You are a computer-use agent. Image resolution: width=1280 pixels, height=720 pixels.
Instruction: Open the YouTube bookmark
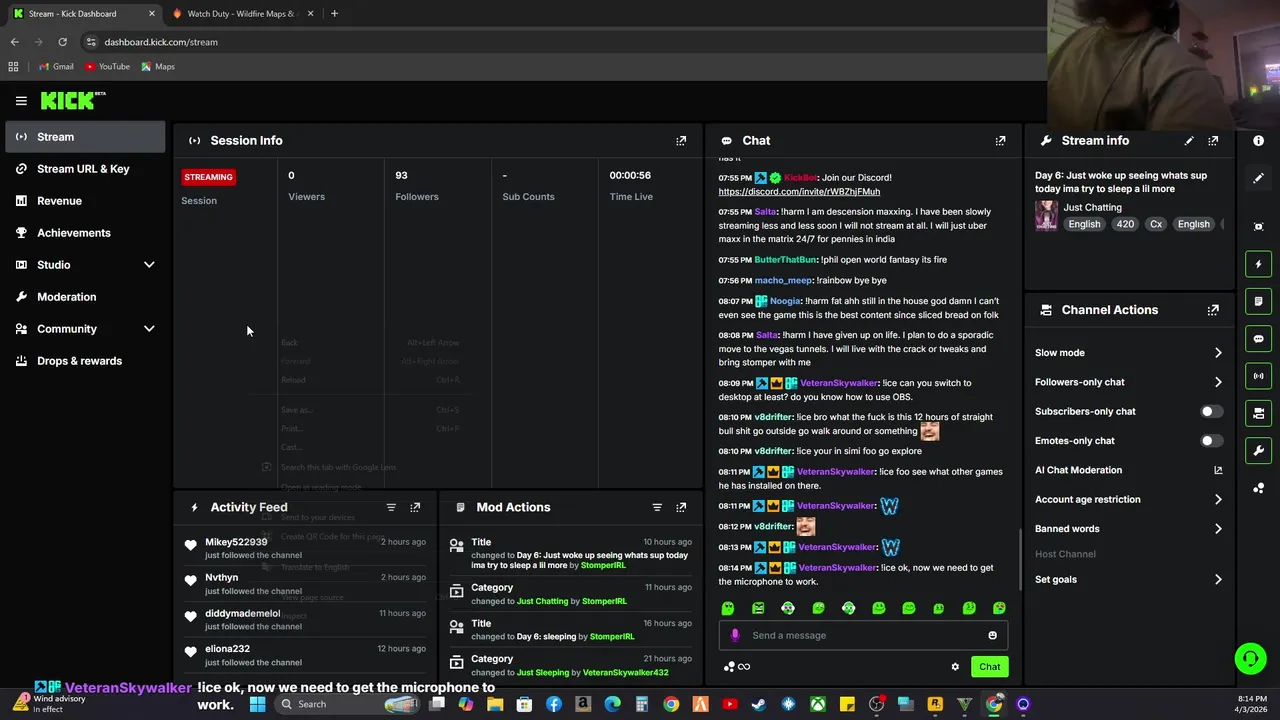coord(107,67)
